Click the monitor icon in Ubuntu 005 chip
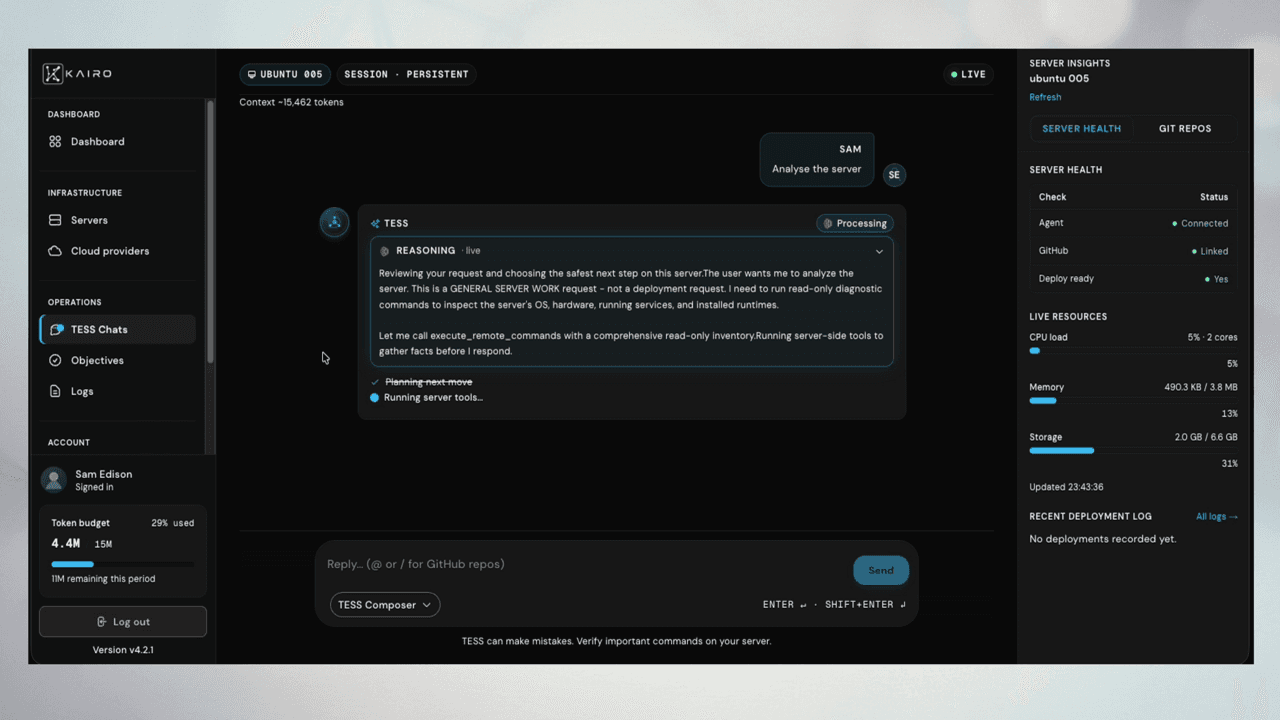 [x=252, y=75]
